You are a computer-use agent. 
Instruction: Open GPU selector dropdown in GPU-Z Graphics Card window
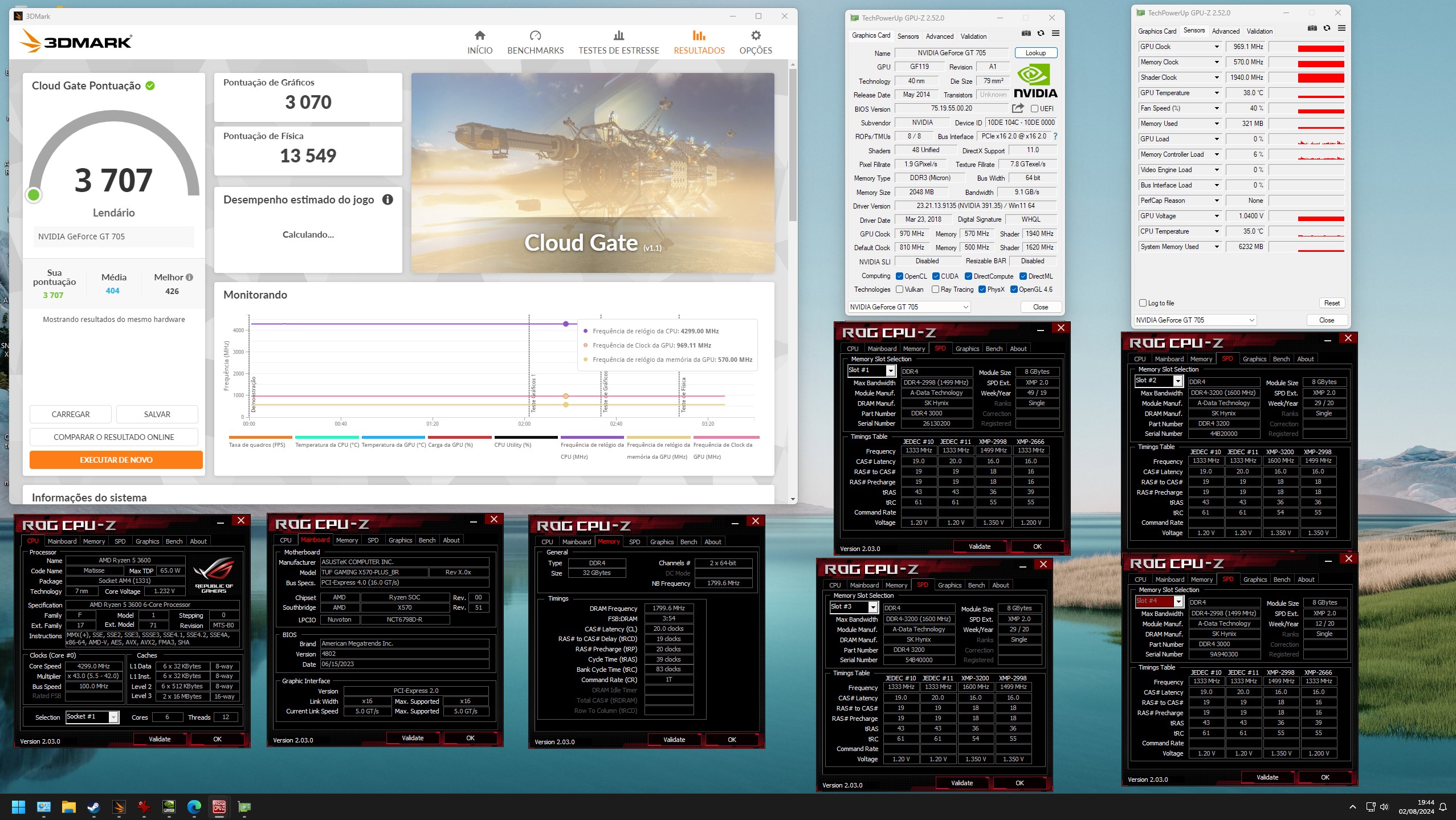(x=909, y=307)
